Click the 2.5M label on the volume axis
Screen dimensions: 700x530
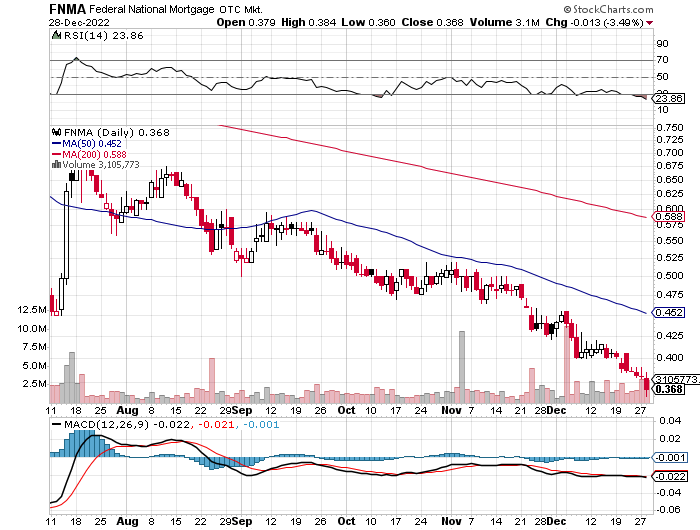pos(35,384)
